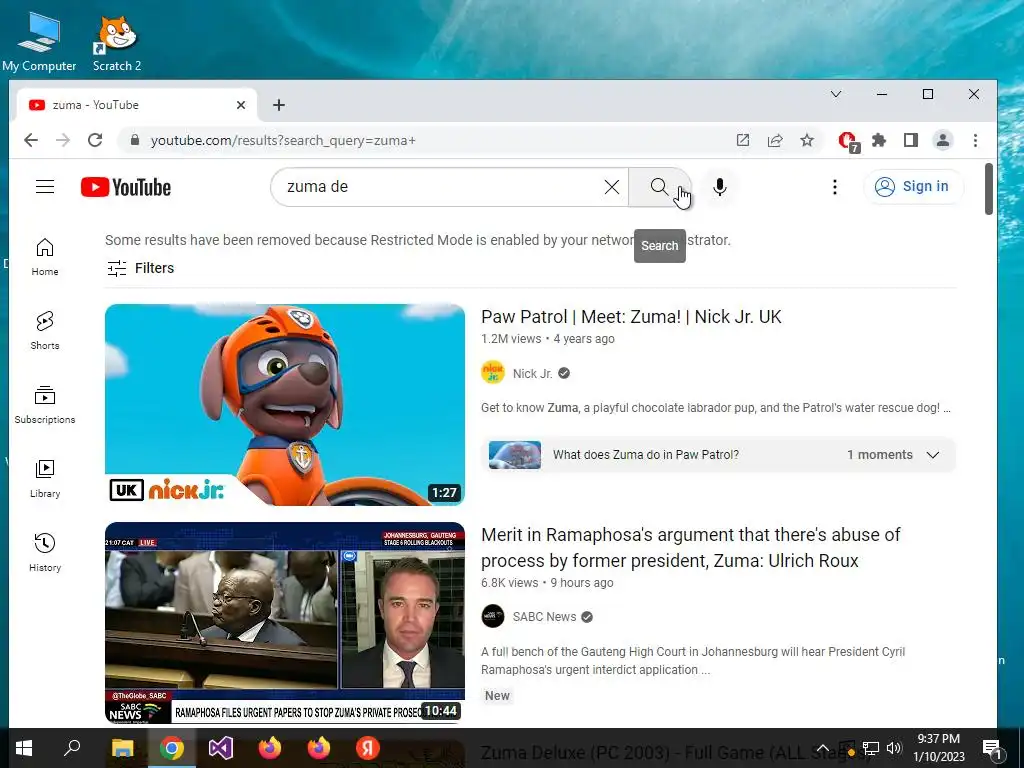Open page in app icon in address bar

743,140
